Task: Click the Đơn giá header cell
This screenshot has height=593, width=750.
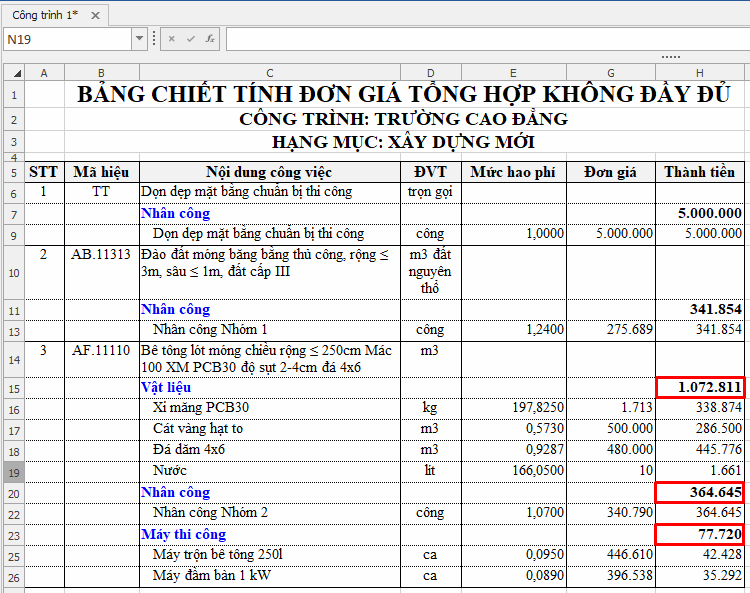Action: tap(611, 172)
